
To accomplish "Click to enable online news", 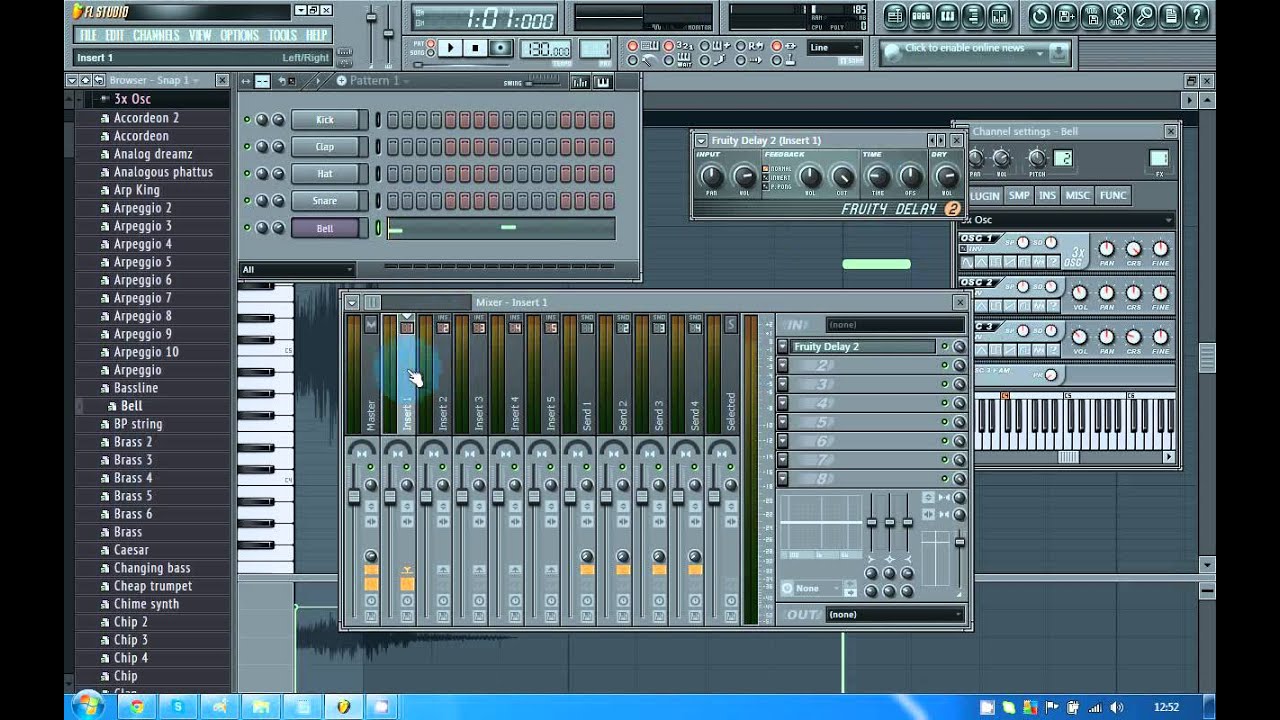I will pos(964,48).
